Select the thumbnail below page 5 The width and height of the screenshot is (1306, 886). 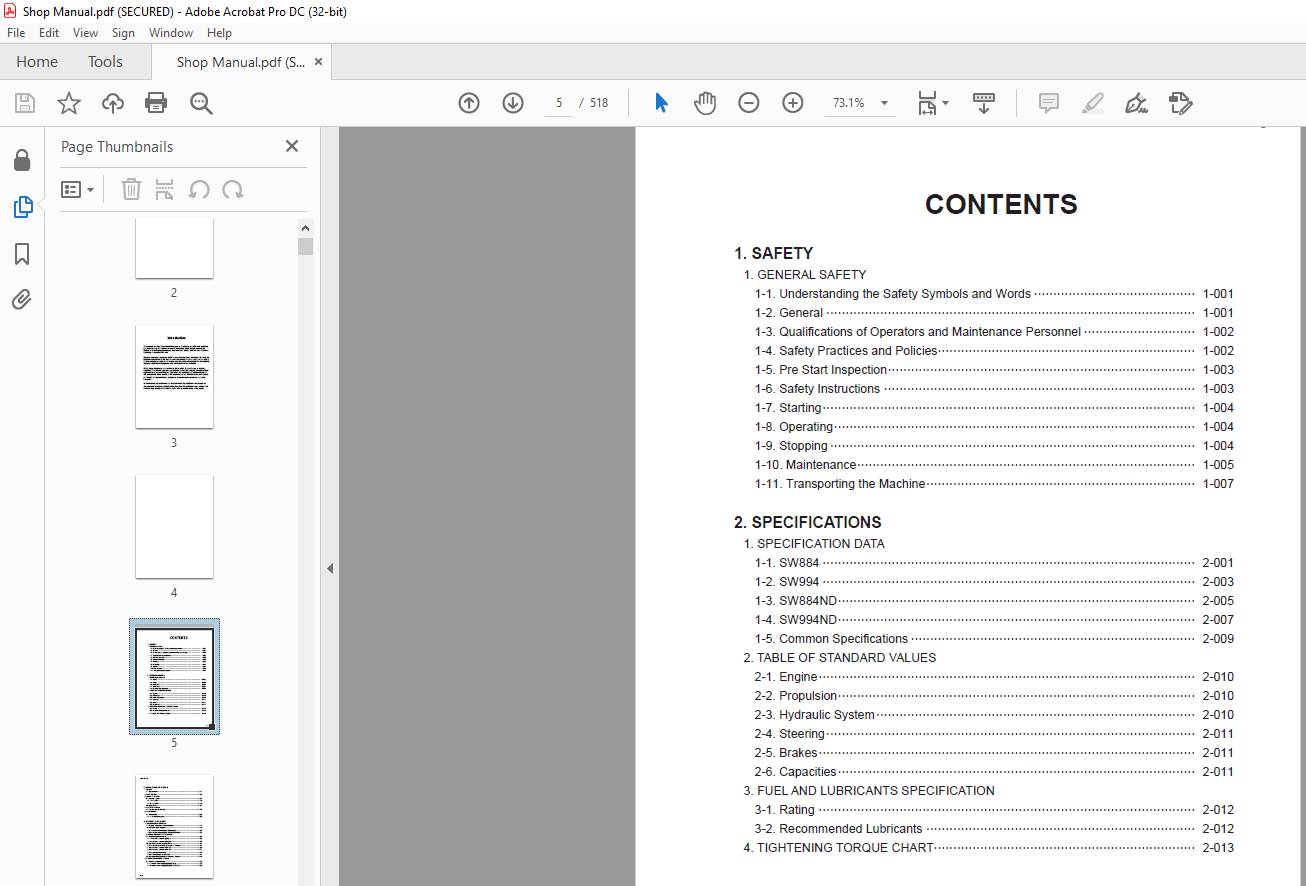coord(174,826)
